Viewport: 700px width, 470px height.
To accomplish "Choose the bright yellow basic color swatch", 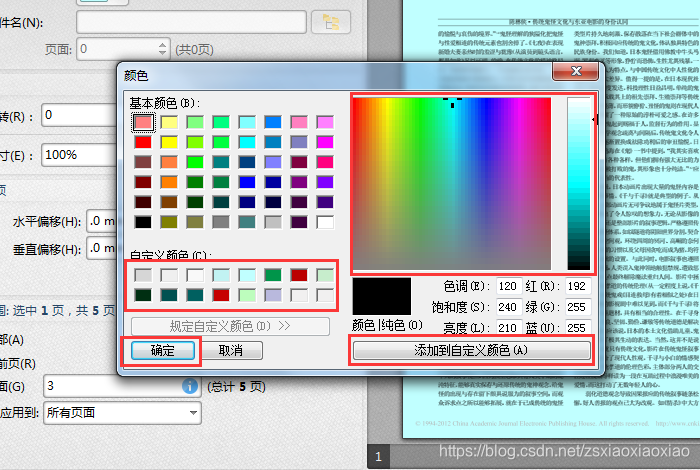I will [169, 142].
